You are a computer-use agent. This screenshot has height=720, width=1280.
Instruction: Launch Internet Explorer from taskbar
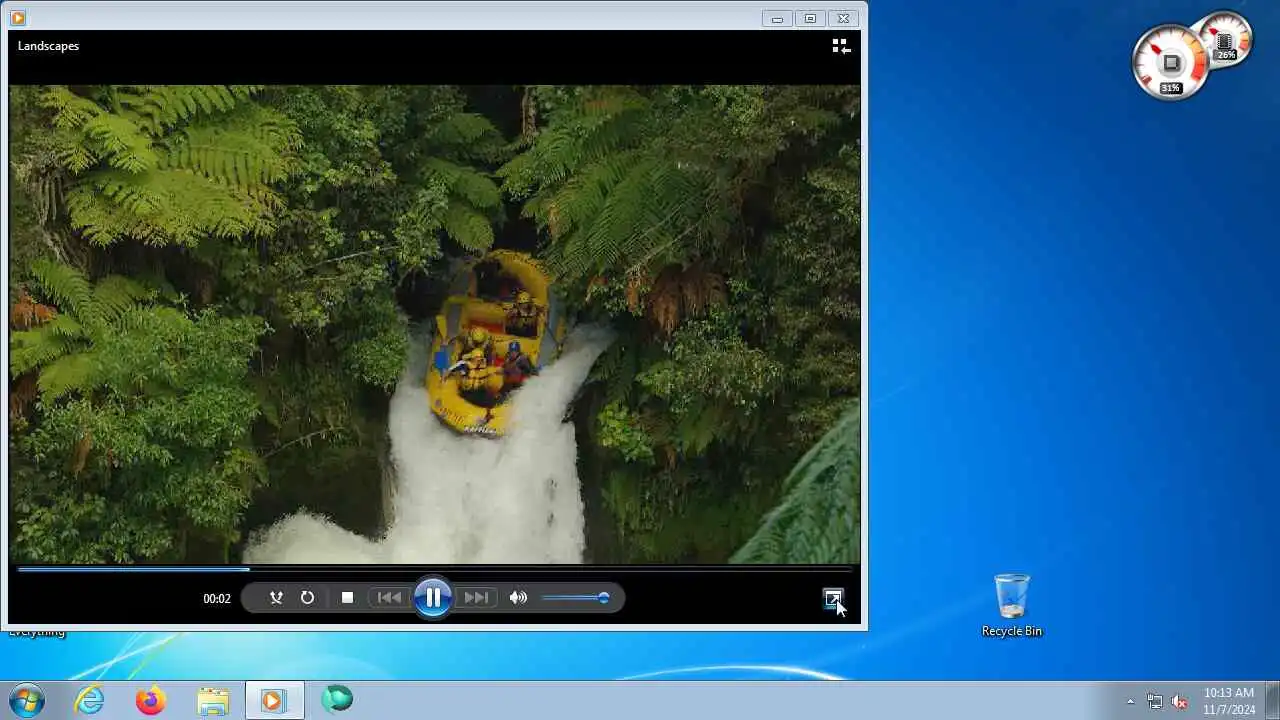tap(90, 700)
